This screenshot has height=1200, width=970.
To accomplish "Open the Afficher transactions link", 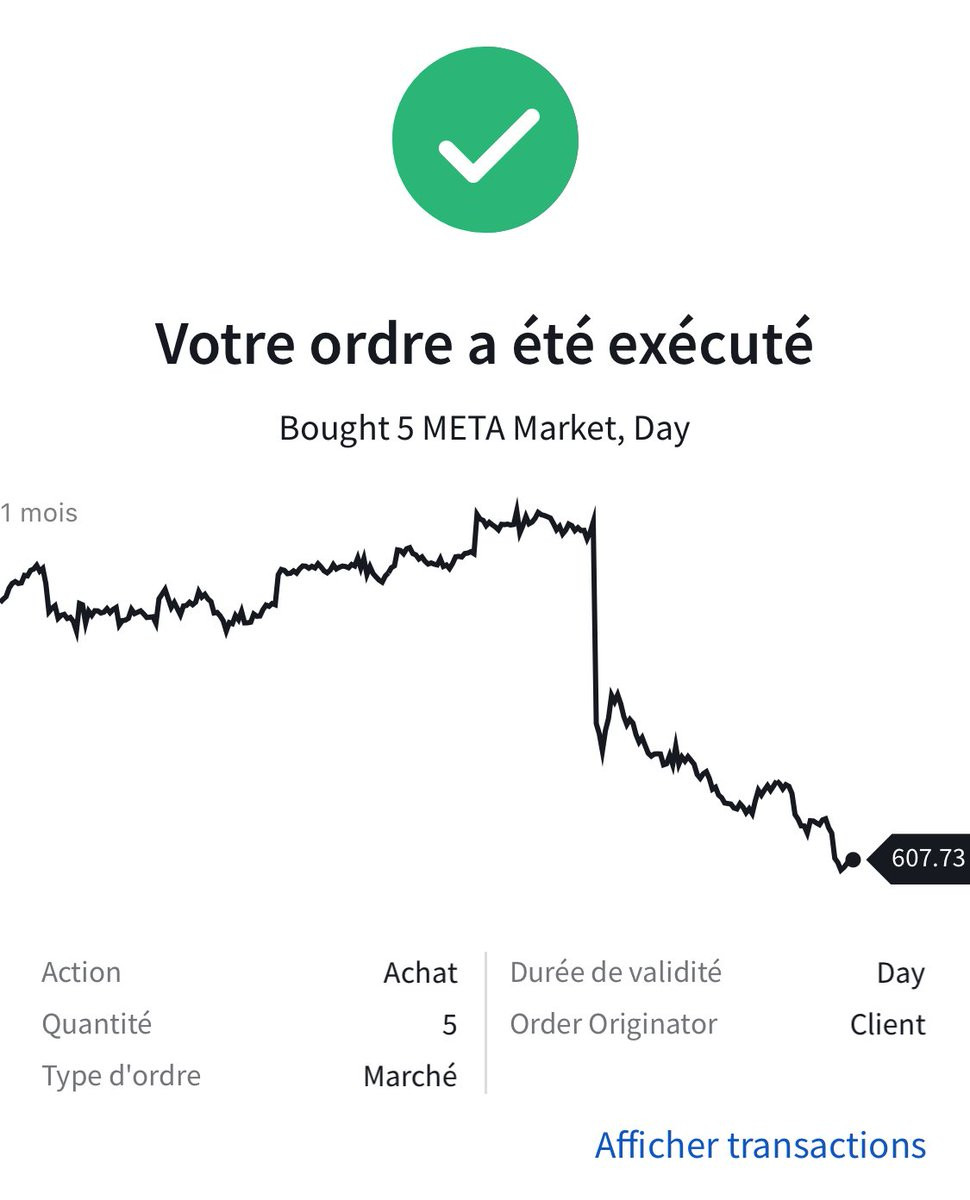I will [760, 1145].
